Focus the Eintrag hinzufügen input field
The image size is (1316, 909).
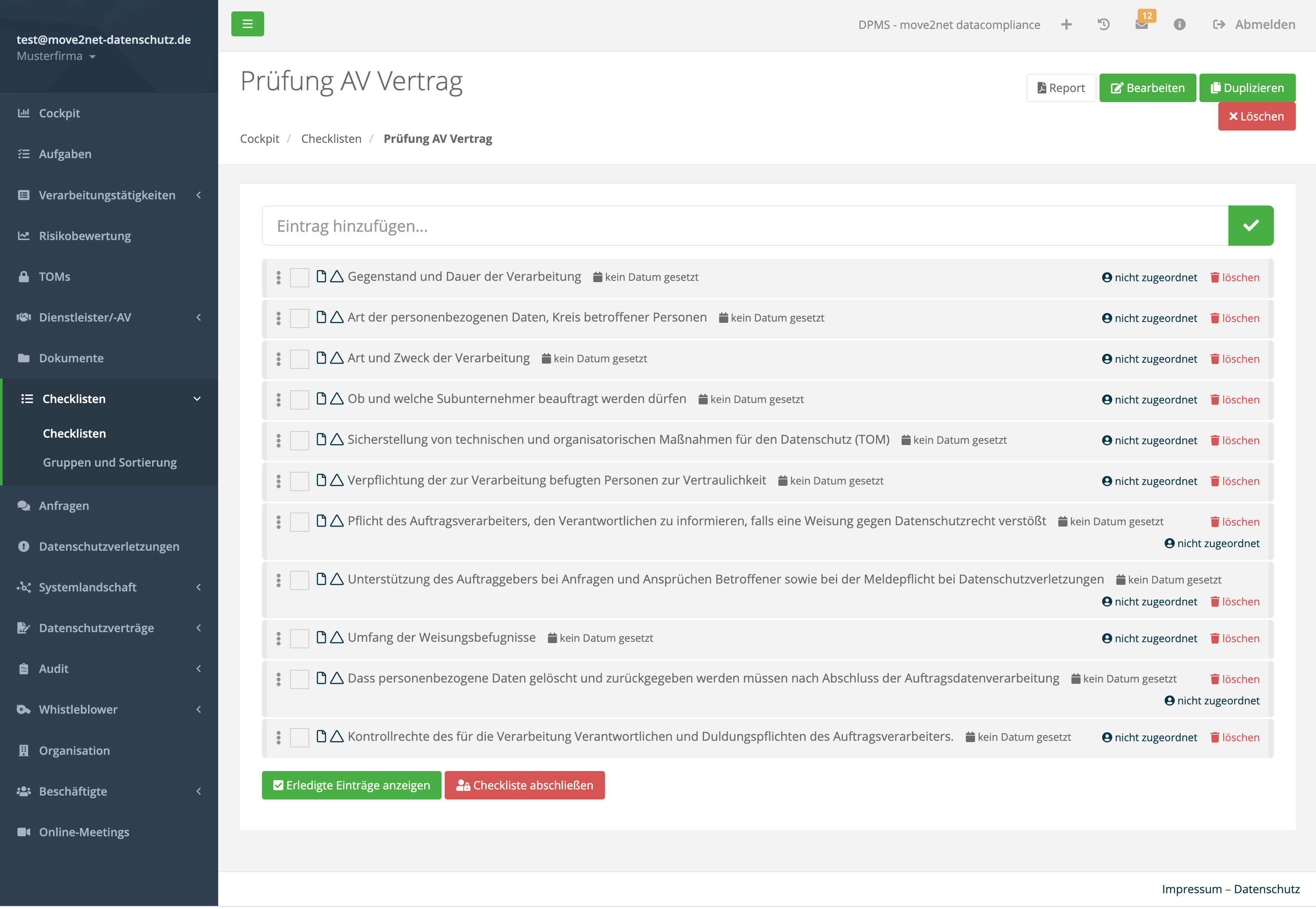(745, 226)
